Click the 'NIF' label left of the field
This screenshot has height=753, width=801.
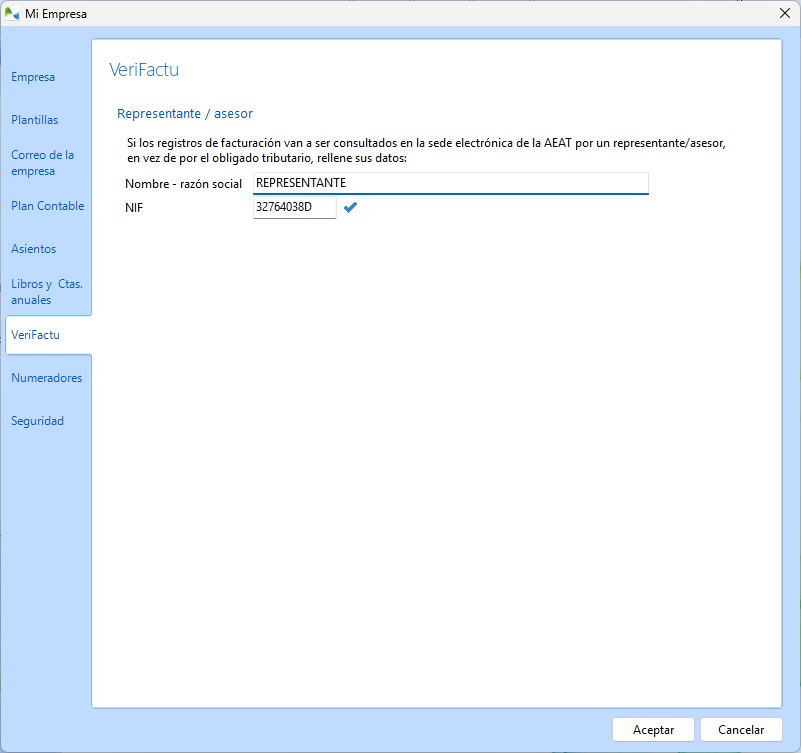(x=135, y=208)
